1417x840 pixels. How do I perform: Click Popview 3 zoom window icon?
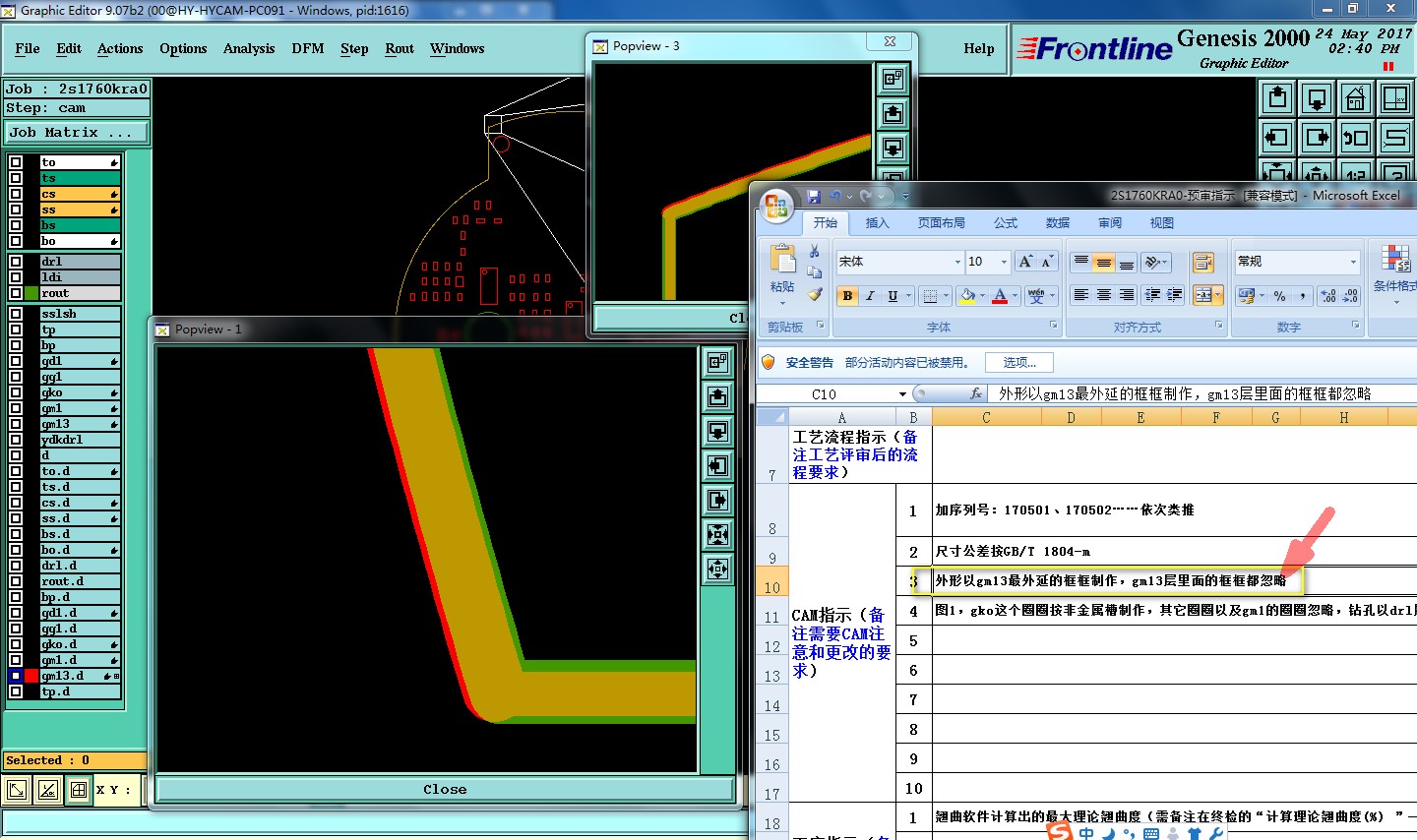tap(893, 79)
